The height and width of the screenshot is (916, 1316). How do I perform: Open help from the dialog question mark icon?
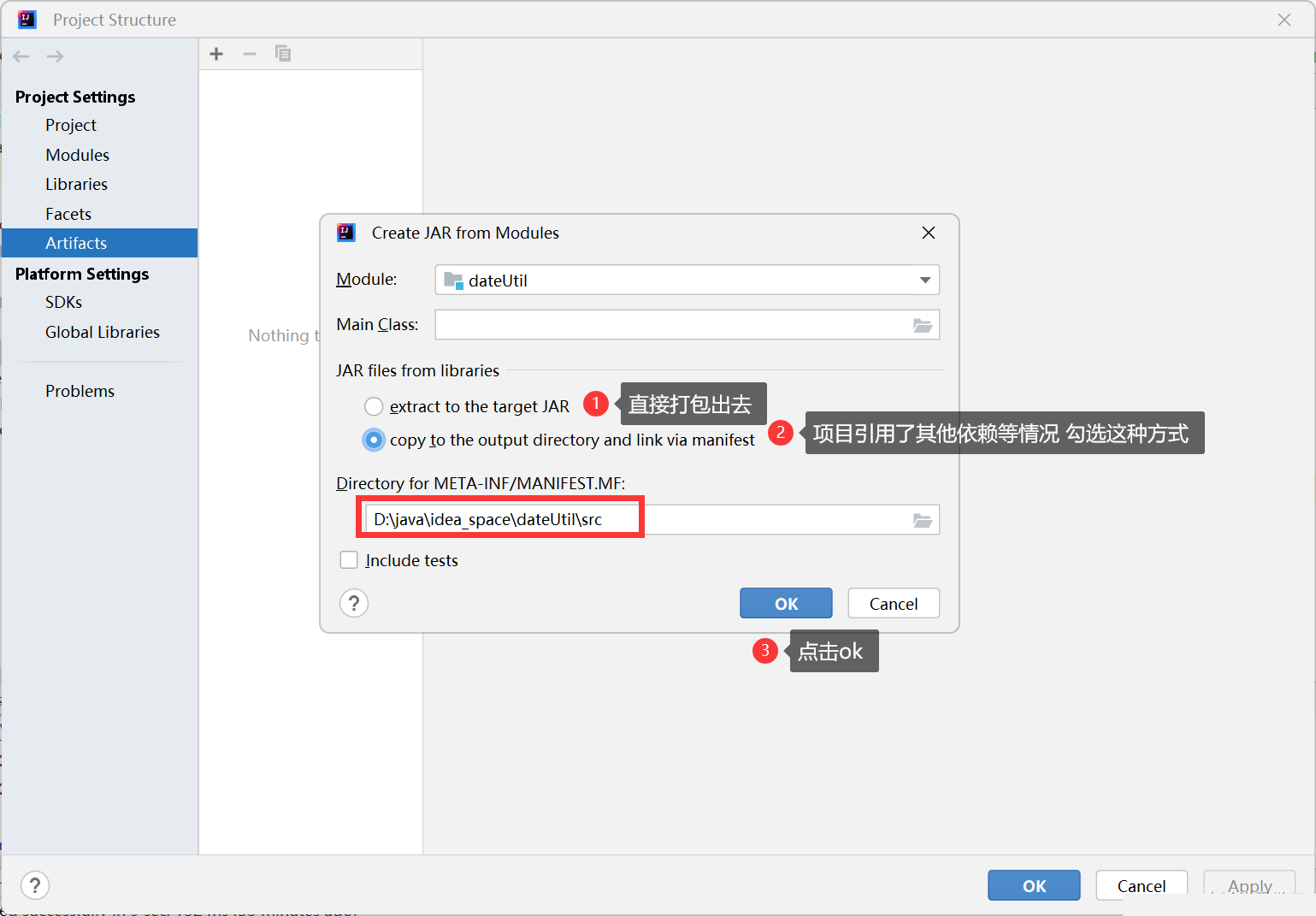353,603
